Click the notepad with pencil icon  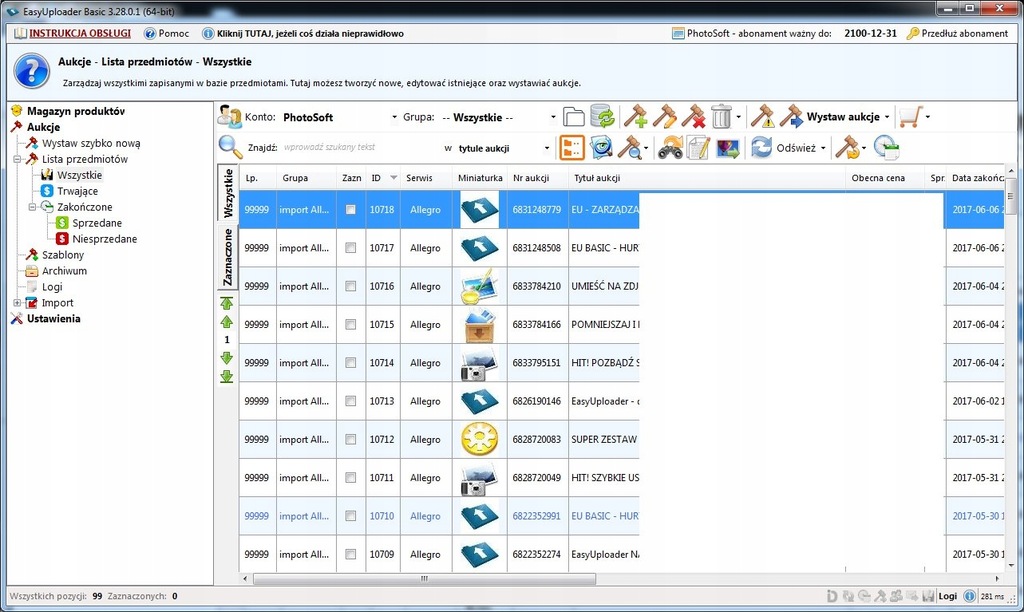pos(698,148)
